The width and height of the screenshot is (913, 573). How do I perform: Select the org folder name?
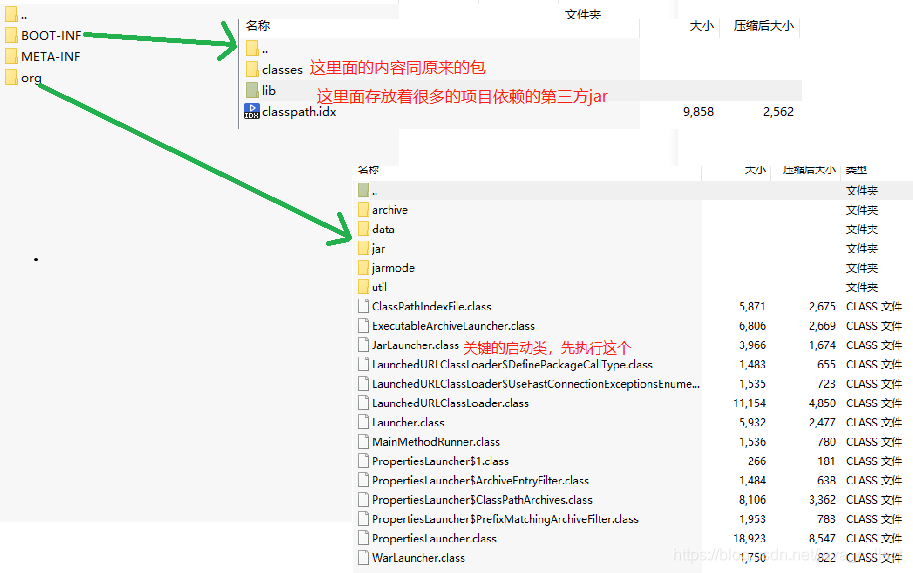point(31,78)
